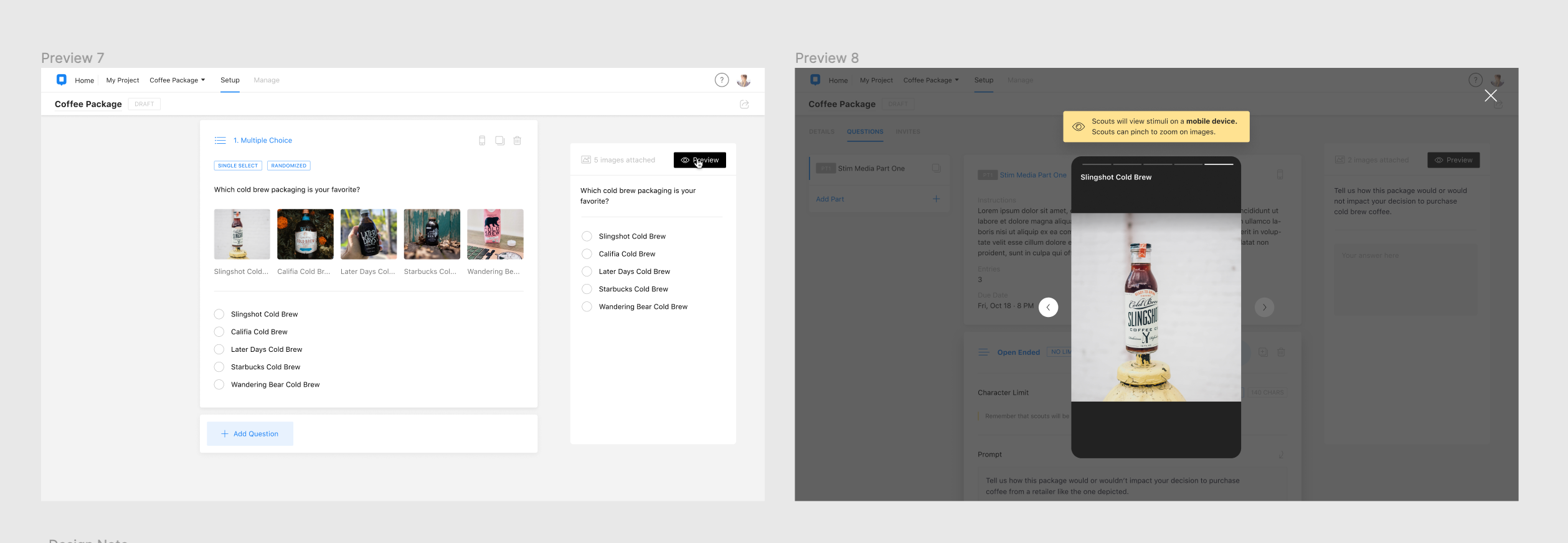Open Slingshot Cold Brew thumbnail
Screen dimensions: 1568x543
coord(242,234)
